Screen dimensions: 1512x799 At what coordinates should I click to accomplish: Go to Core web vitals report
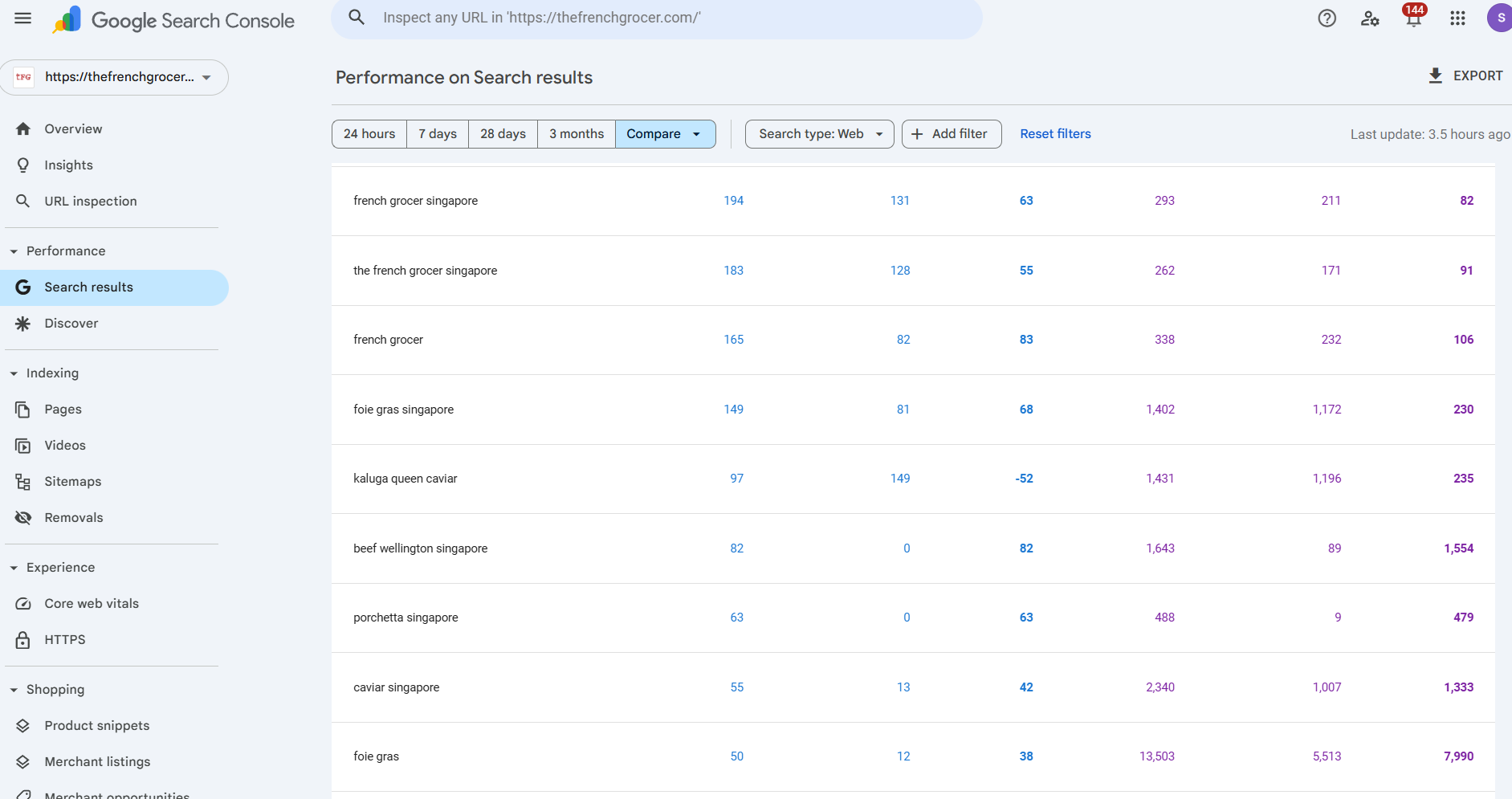(91, 604)
